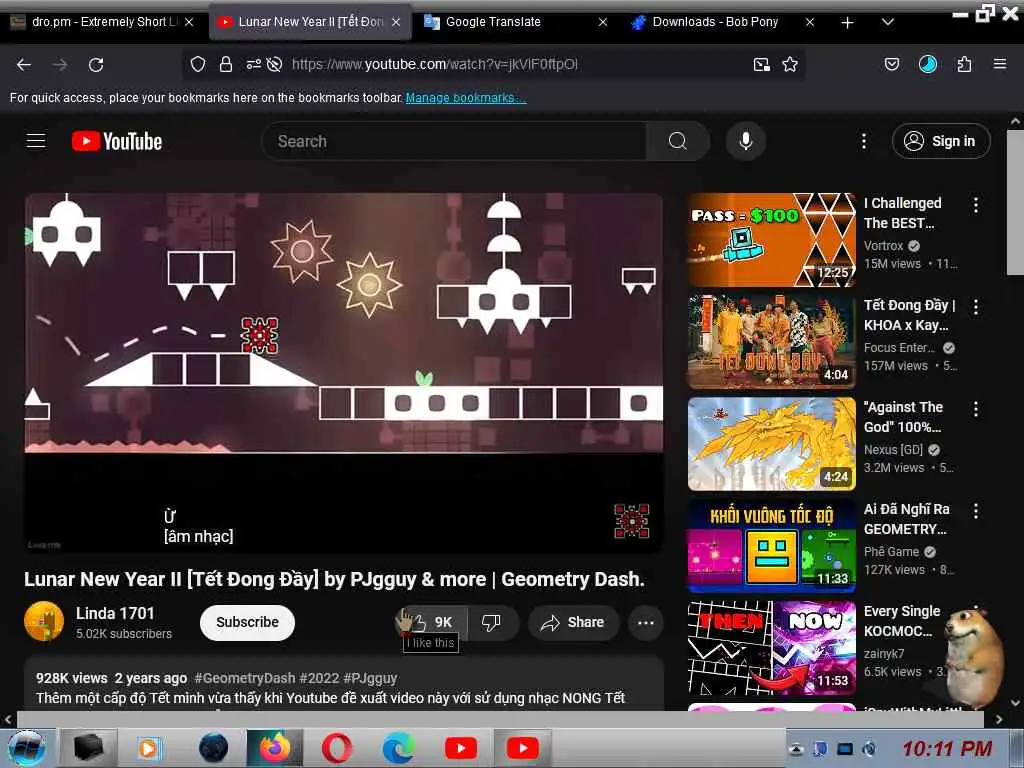Click the padlock site security icon
This screenshot has width=1024, height=768.
226,64
